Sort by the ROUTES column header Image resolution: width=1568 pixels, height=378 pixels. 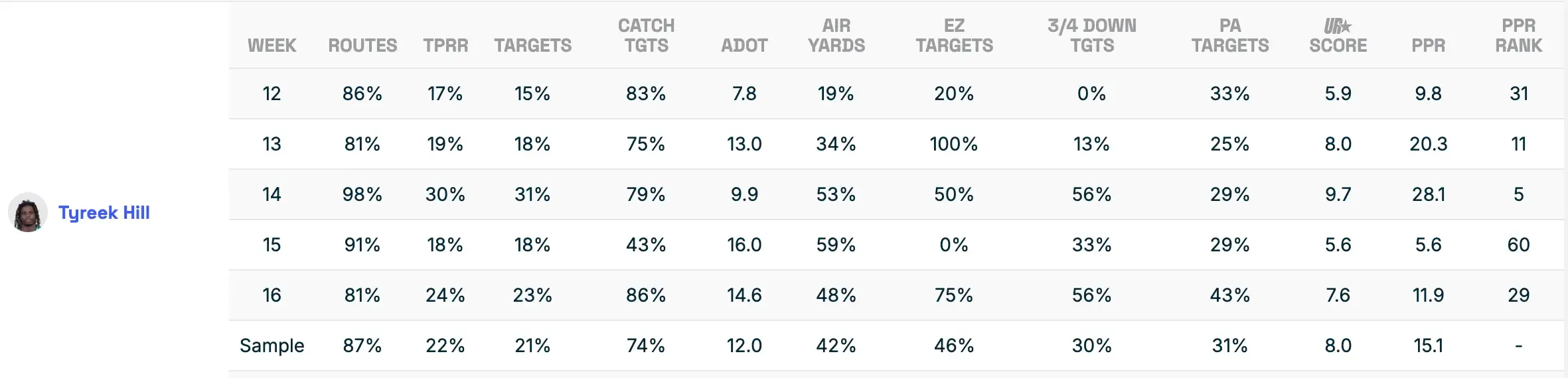point(362,45)
